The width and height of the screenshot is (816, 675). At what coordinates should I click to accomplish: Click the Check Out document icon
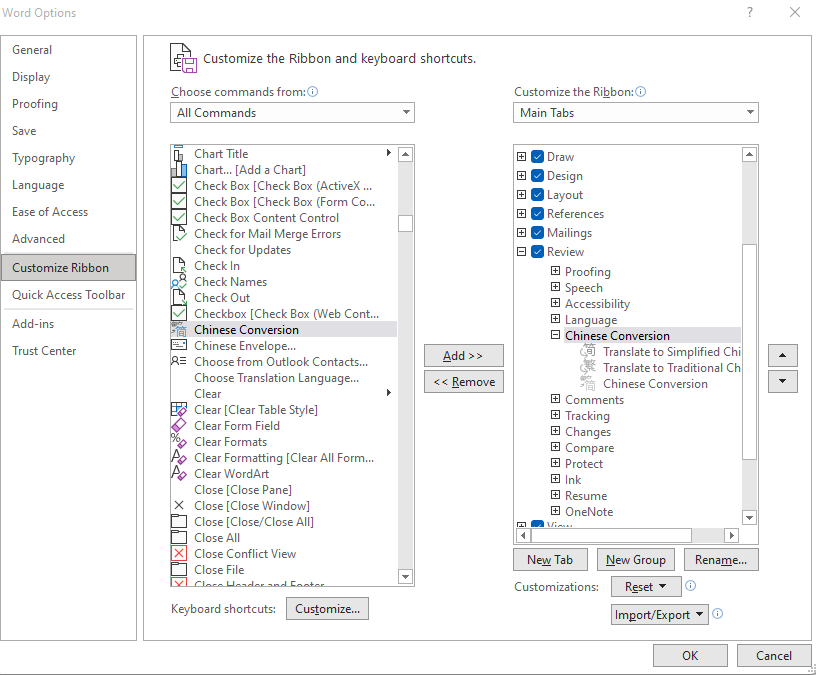coord(179,298)
